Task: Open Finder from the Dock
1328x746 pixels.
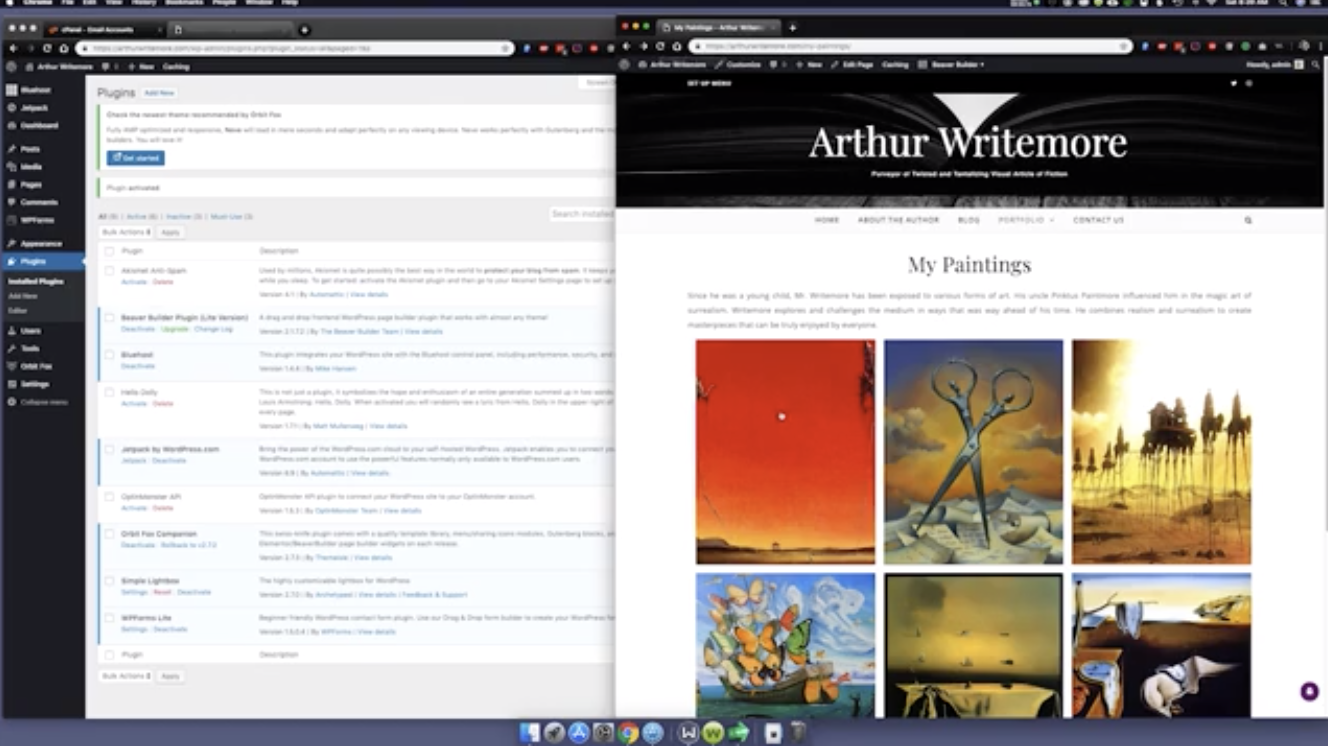Action: [530, 733]
